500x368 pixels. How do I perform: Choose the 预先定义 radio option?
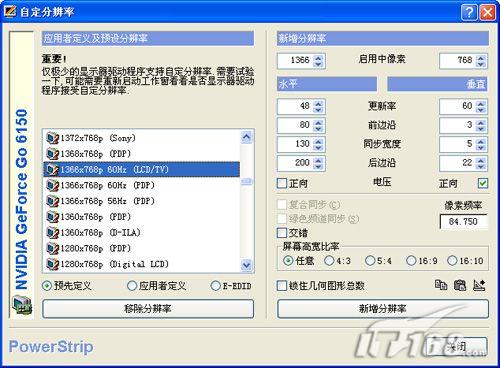tap(47, 286)
